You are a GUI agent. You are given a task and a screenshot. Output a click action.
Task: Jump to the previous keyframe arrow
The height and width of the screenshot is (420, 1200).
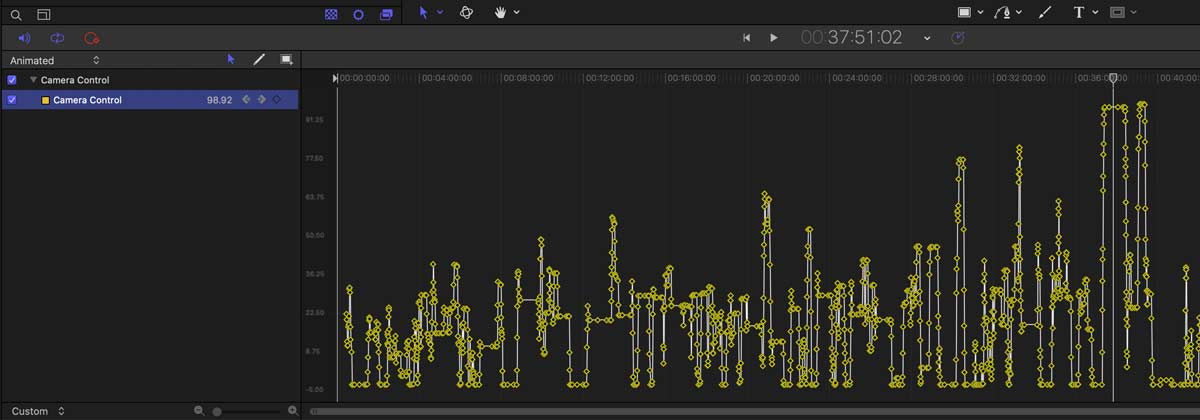point(246,100)
